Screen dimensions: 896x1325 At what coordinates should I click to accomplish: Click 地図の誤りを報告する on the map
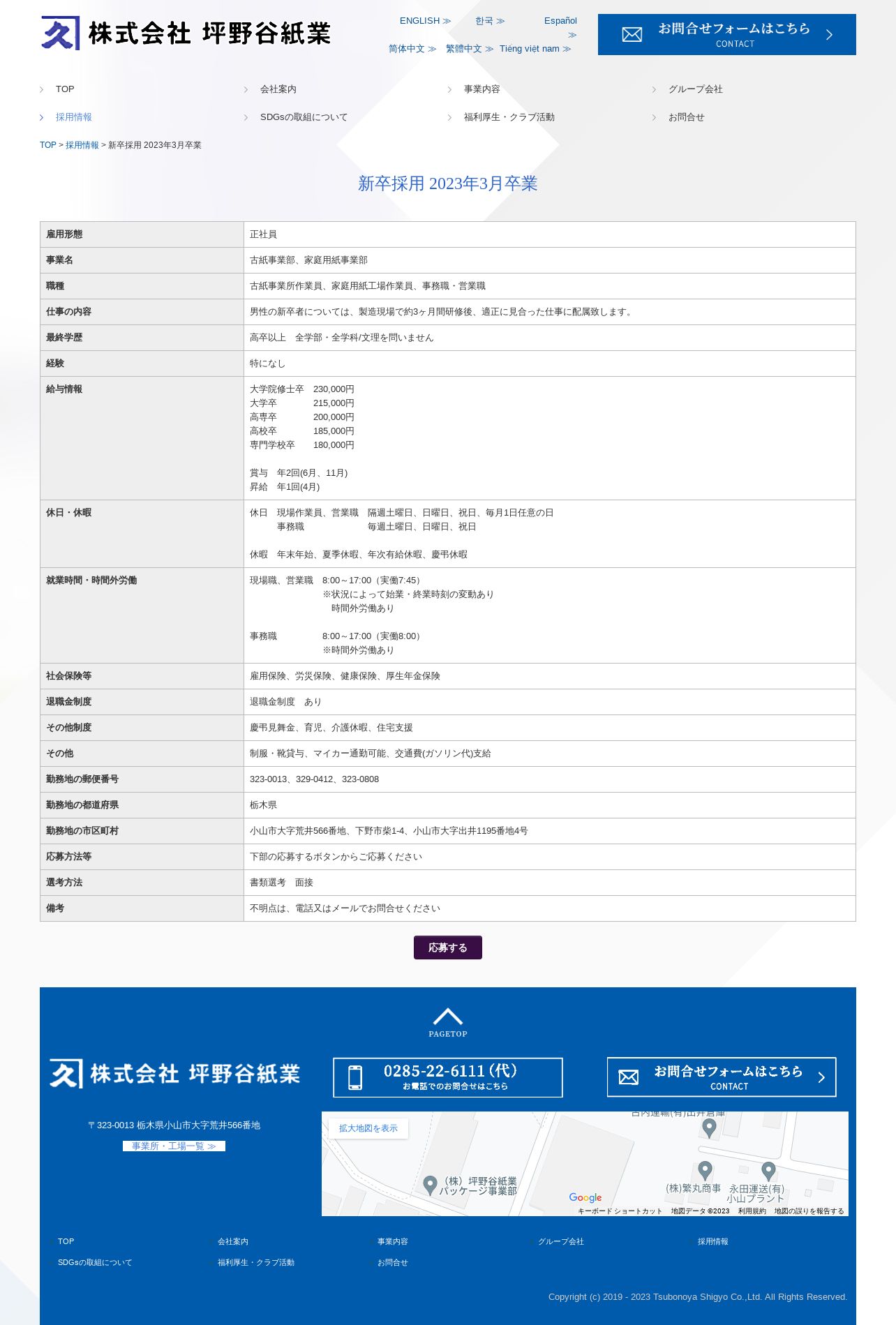coord(809,1211)
